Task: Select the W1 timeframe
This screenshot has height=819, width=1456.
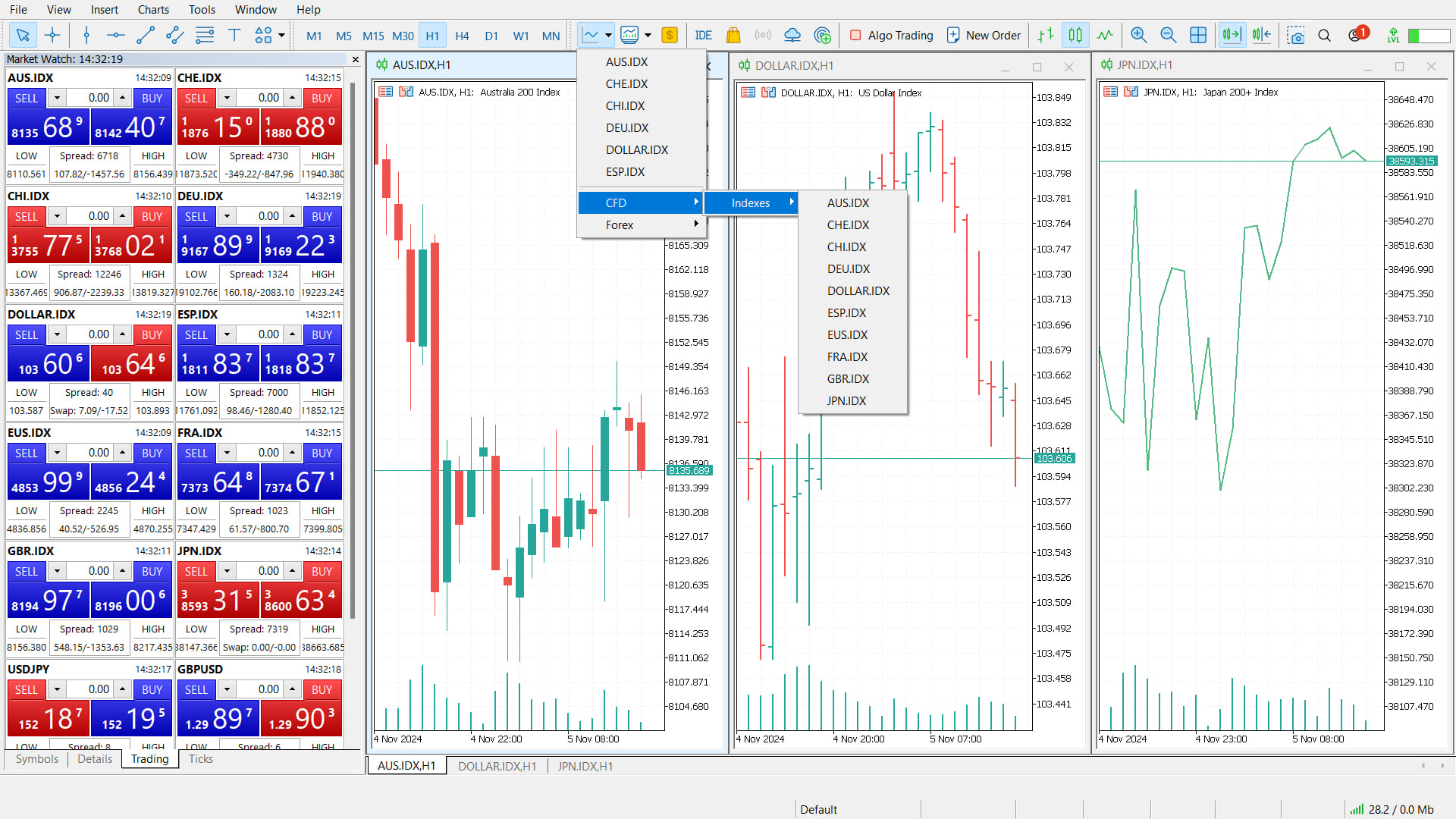Action: click(521, 36)
